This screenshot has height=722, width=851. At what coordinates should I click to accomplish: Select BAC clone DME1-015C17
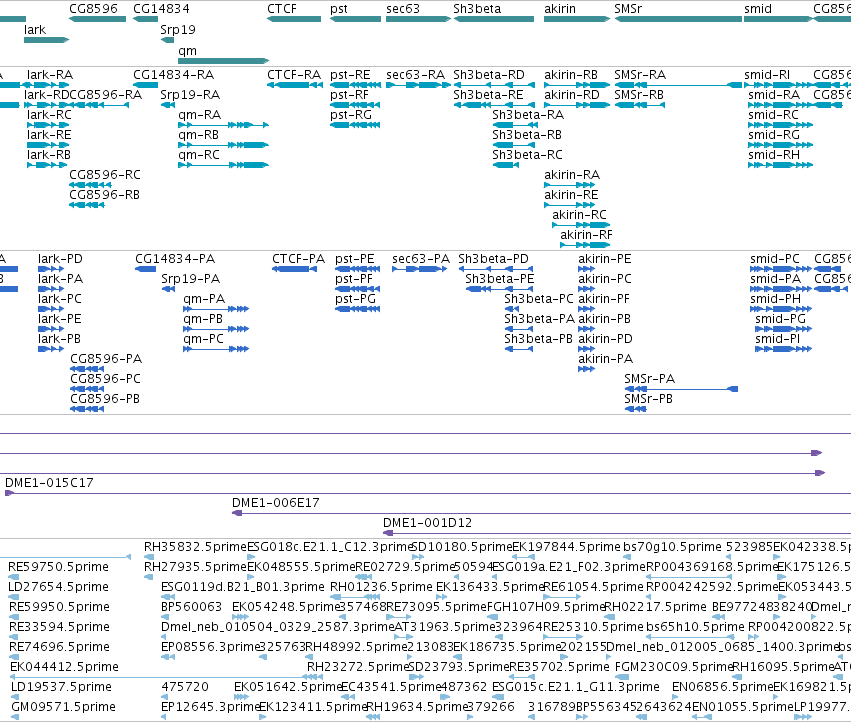pyautogui.click(x=49, y=483)
